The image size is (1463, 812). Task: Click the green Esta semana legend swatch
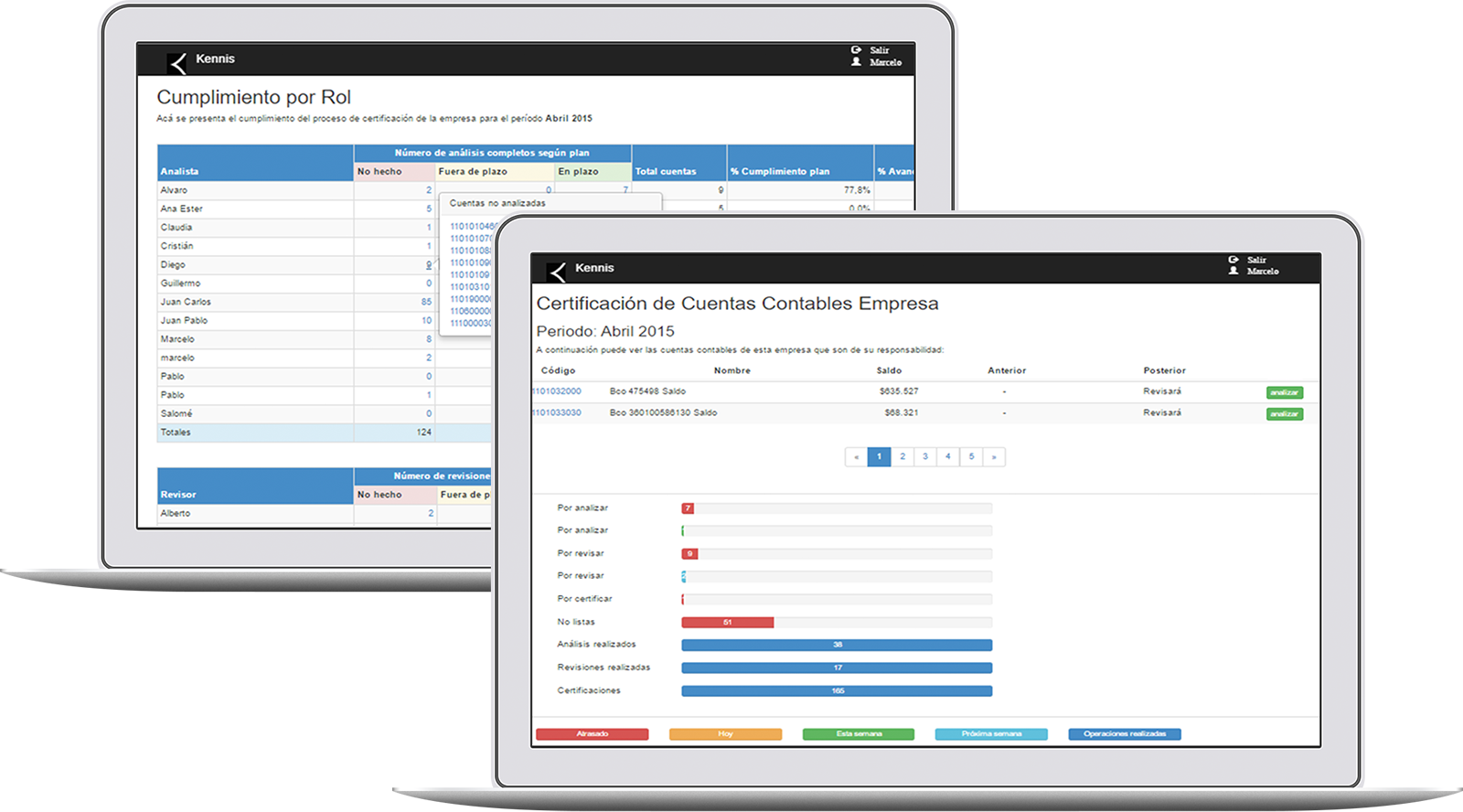(x=858, y=734)
